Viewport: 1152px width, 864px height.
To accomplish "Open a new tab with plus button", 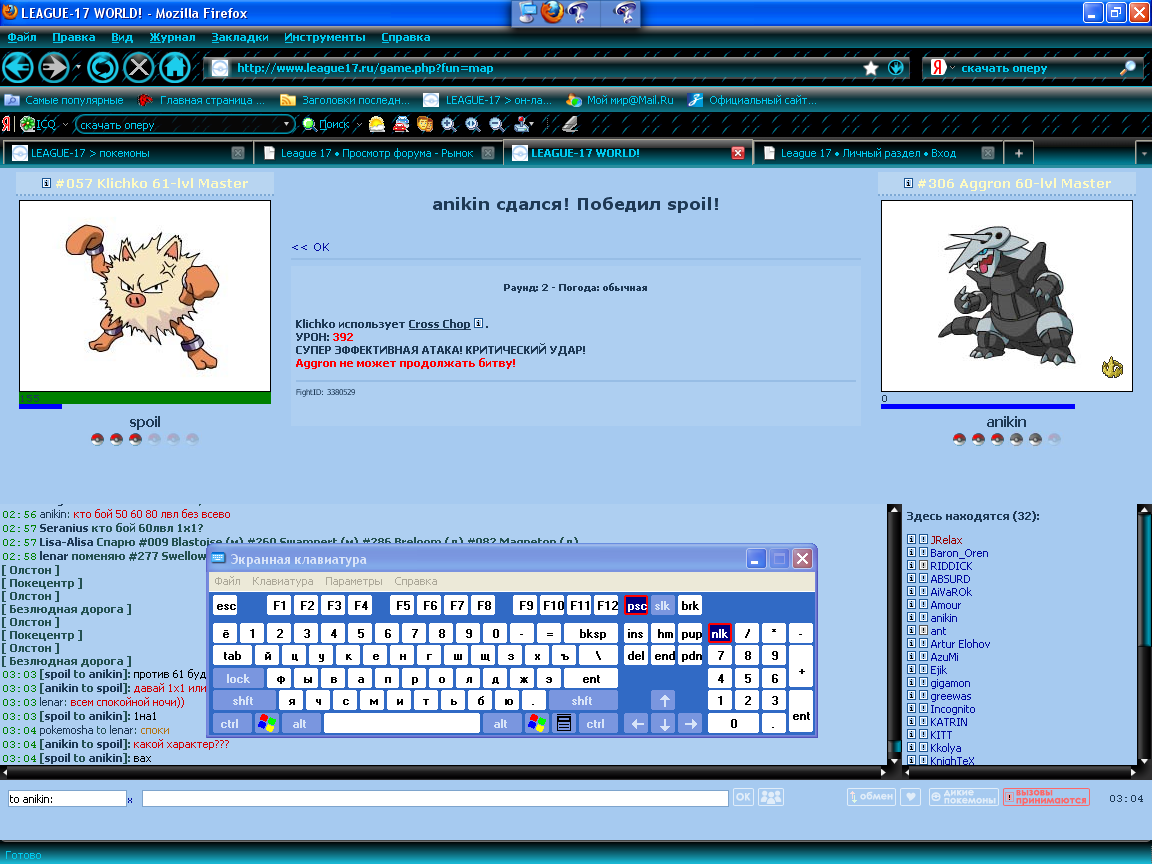I will pos(1018,153).
